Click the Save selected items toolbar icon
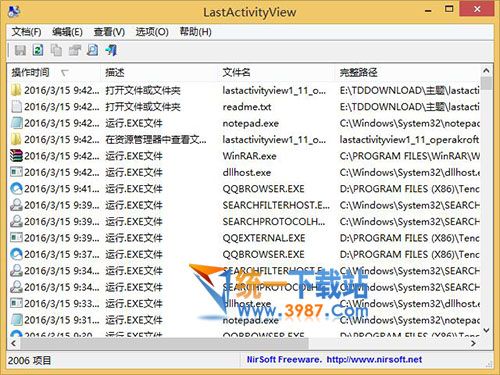The image size is (500, 375). coord(20,50)
